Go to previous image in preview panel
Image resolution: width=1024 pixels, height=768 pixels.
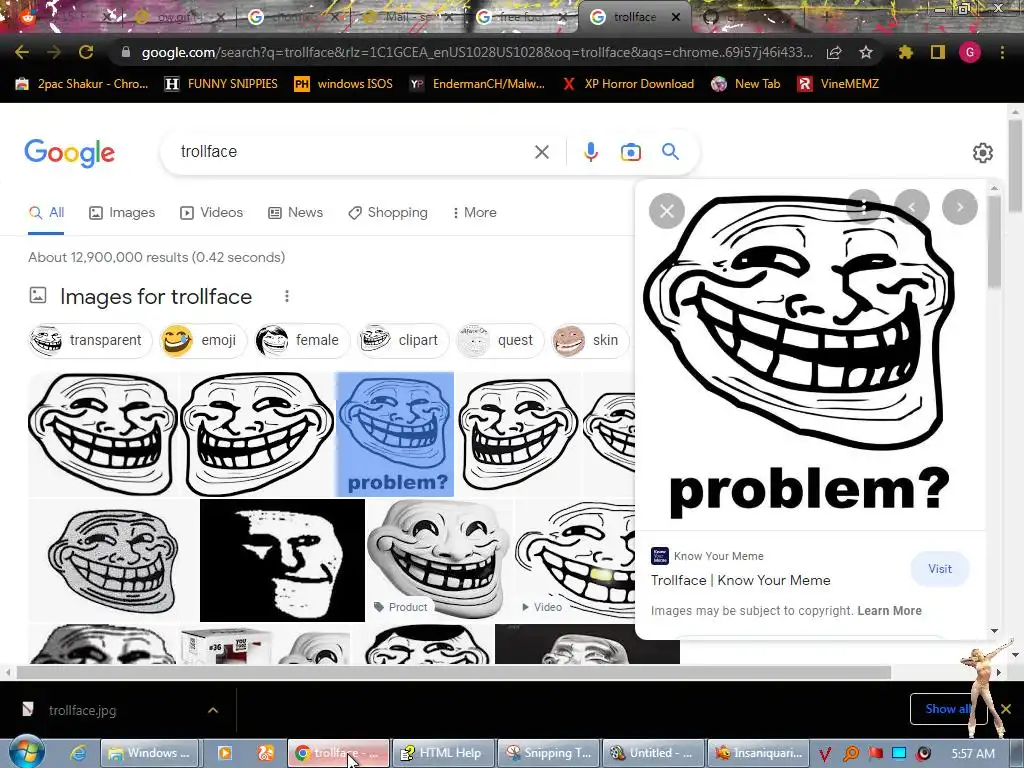click(912, 207)
